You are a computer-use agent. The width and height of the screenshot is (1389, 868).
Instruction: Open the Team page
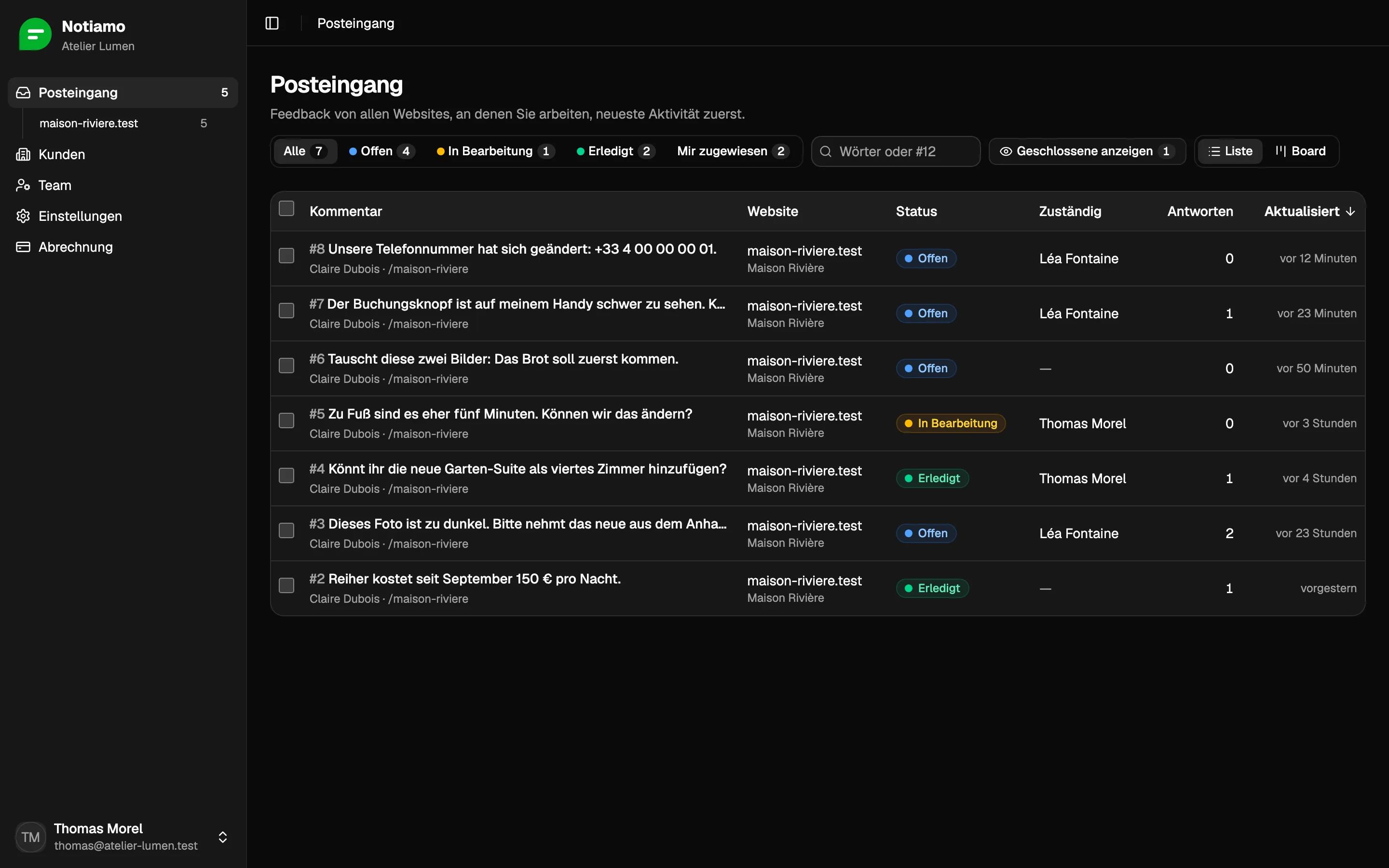tap(123, 186)
